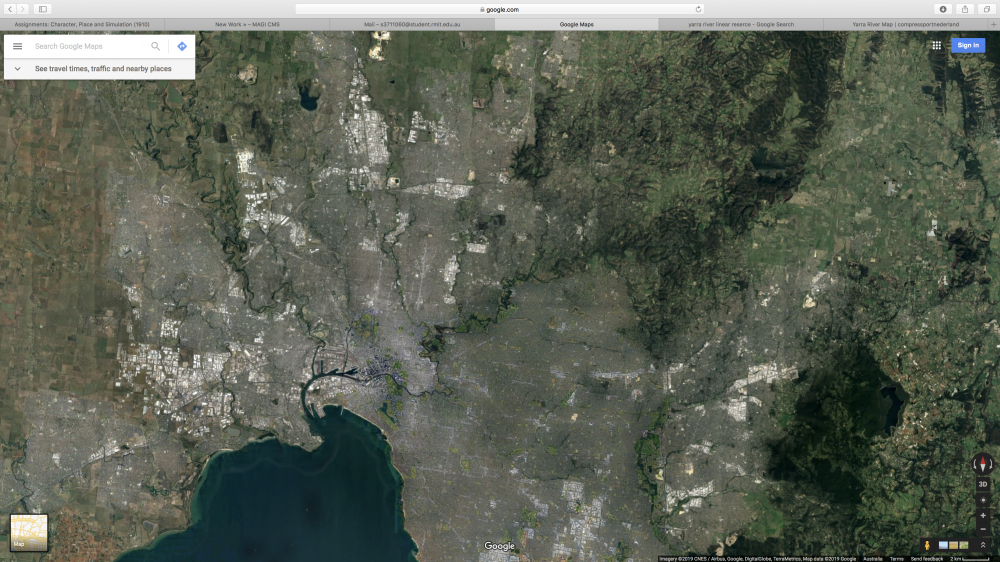Pick up the Pegman for Street View
The height and width of the screenshot is (562, 1000).
(x=927, y=545)
